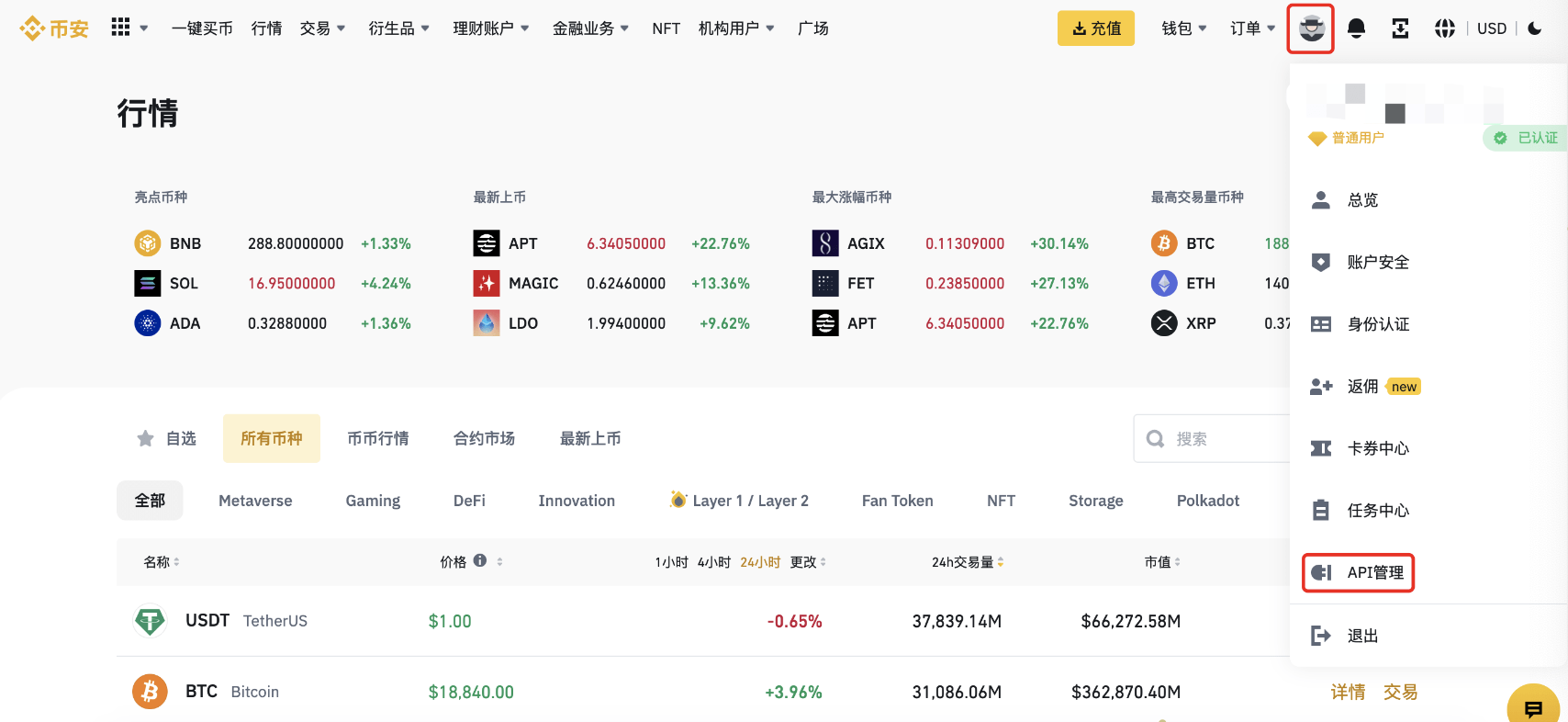
Task: Switch to the 所有币种 tab
Action: click(272, 438)
